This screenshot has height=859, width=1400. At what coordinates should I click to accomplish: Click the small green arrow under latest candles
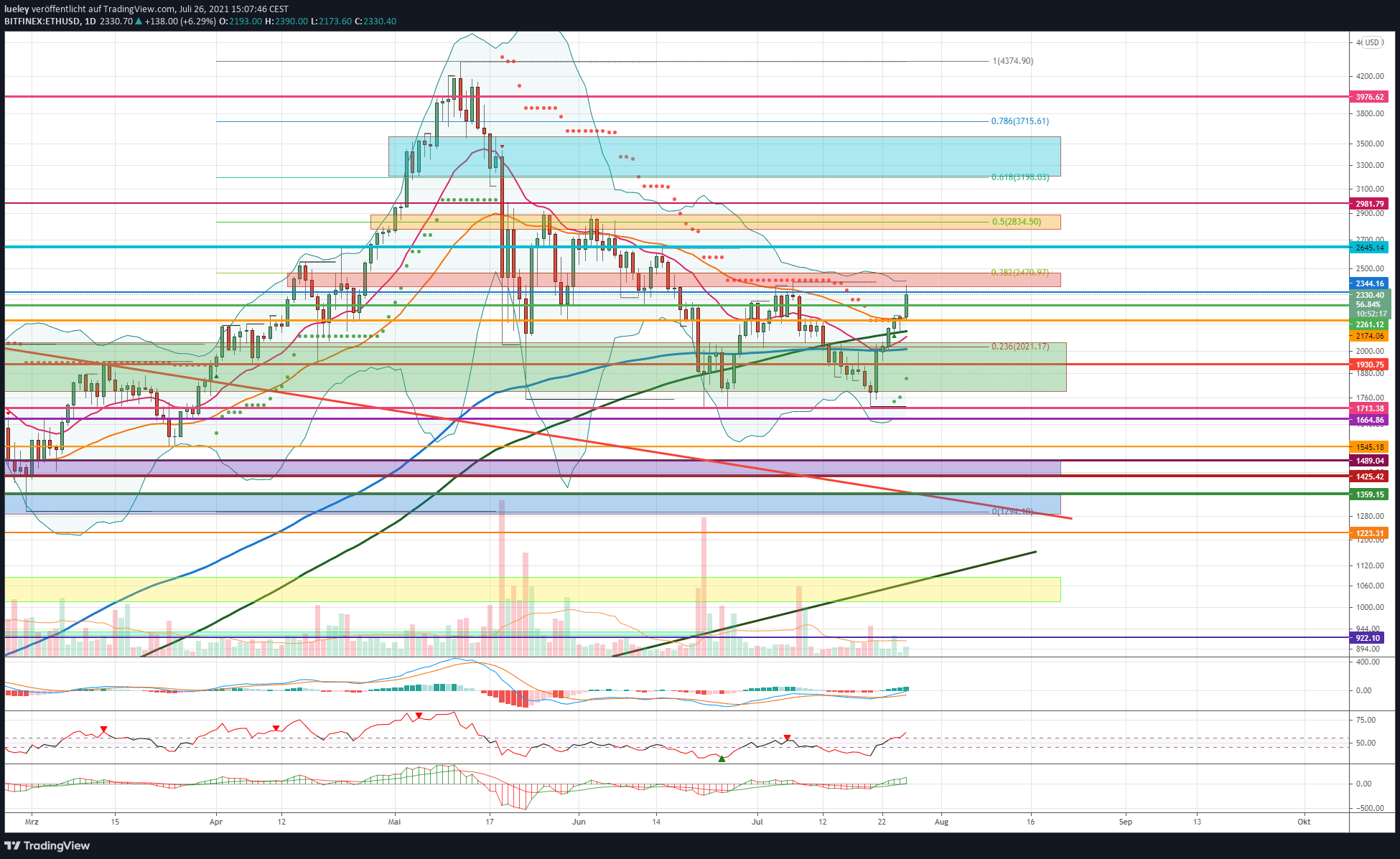point(894,336)
